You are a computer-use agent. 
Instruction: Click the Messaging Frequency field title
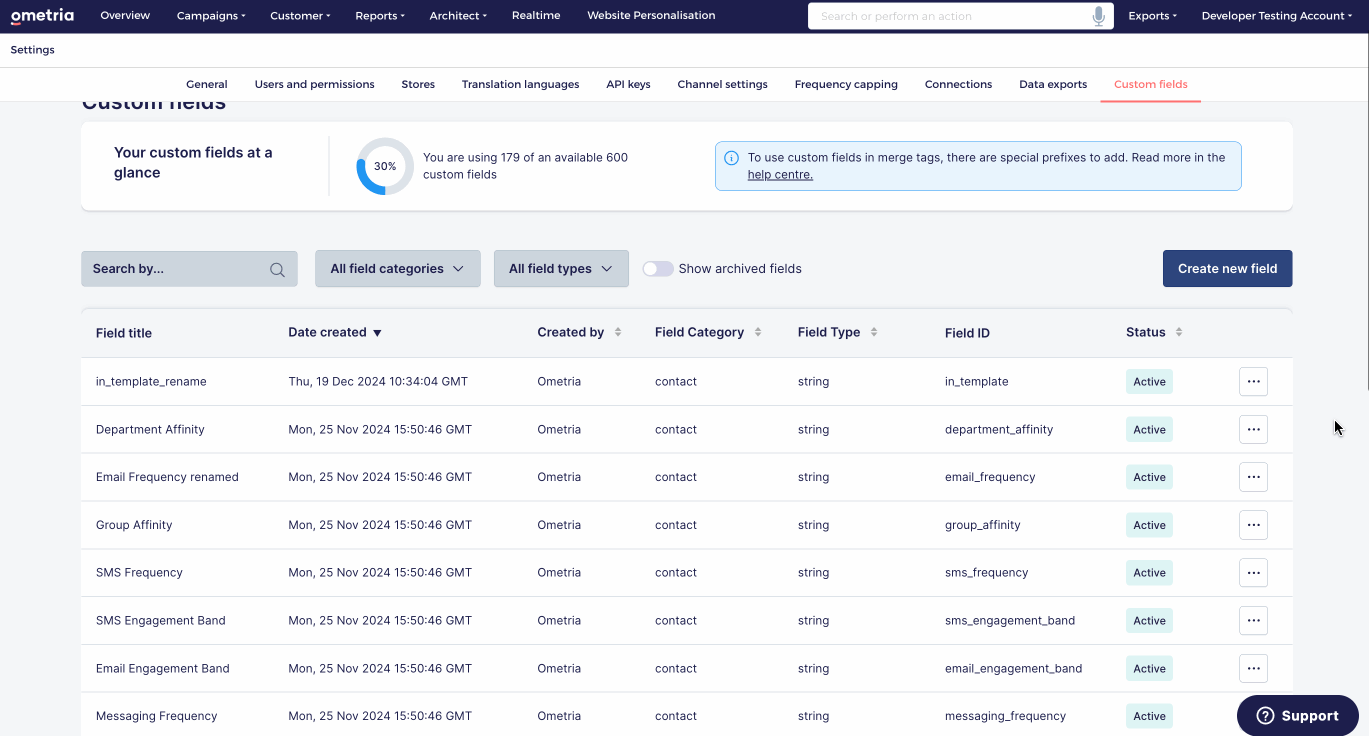156,716
